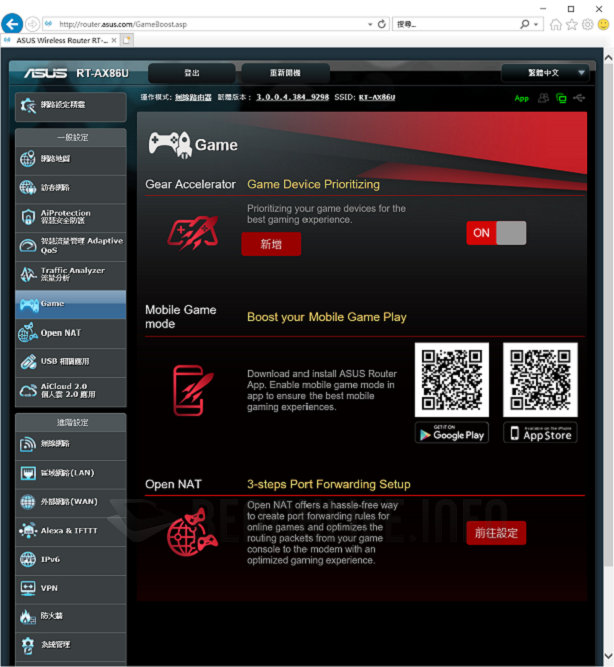The height and width of the screenshot is (667, 614).
Task: Open AiCloud 2.0 cloud icon
Action: (x=28, y=391)
